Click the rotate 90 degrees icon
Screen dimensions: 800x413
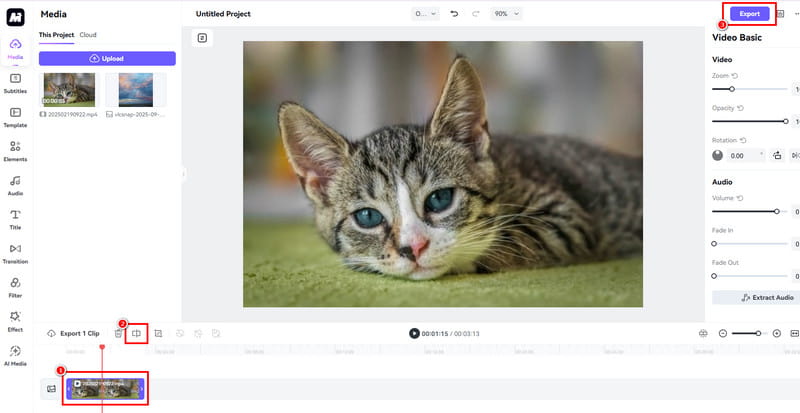pyautogui.click(x=777, y=156)
